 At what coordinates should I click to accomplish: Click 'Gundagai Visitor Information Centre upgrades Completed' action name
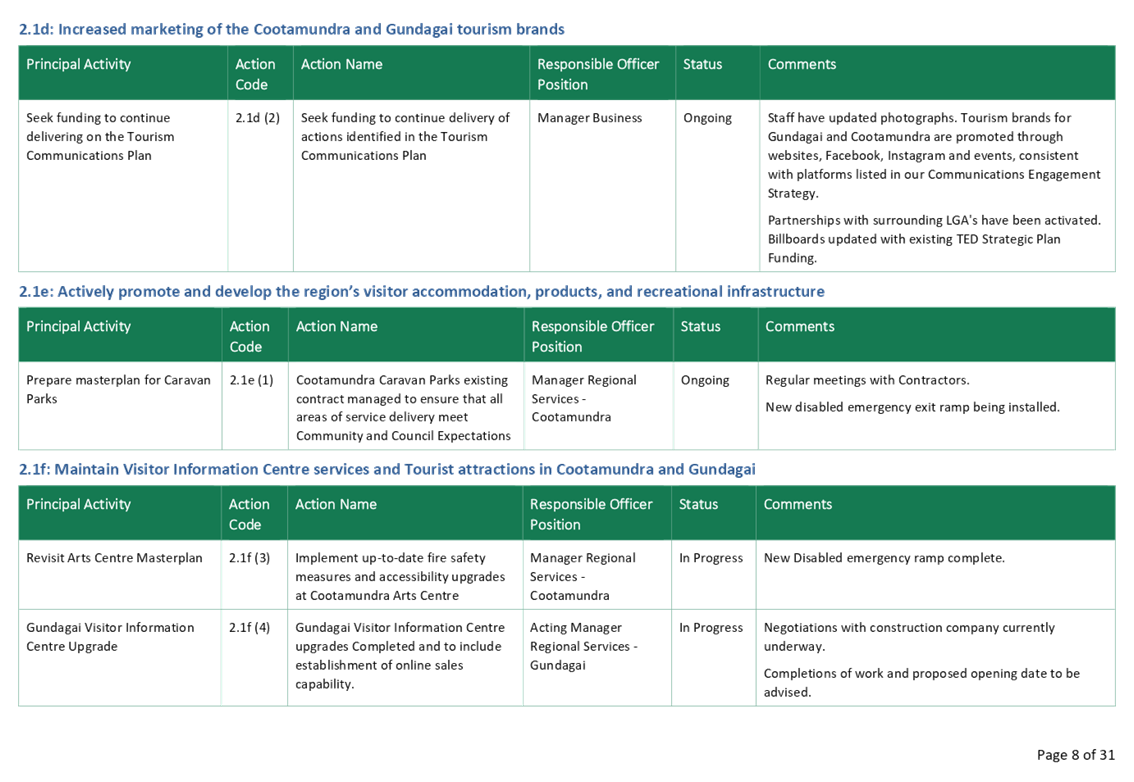[400, 655]
